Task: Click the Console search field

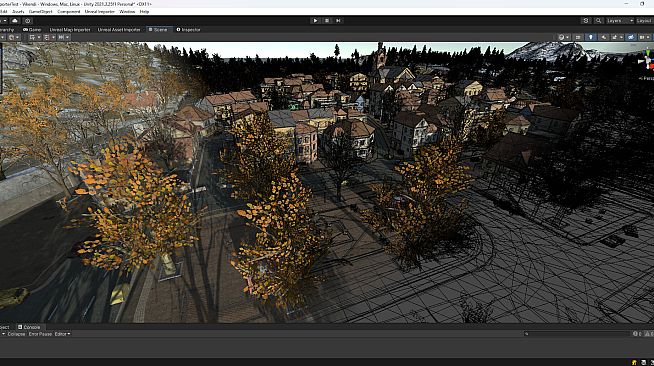Action: coord(576,334)
